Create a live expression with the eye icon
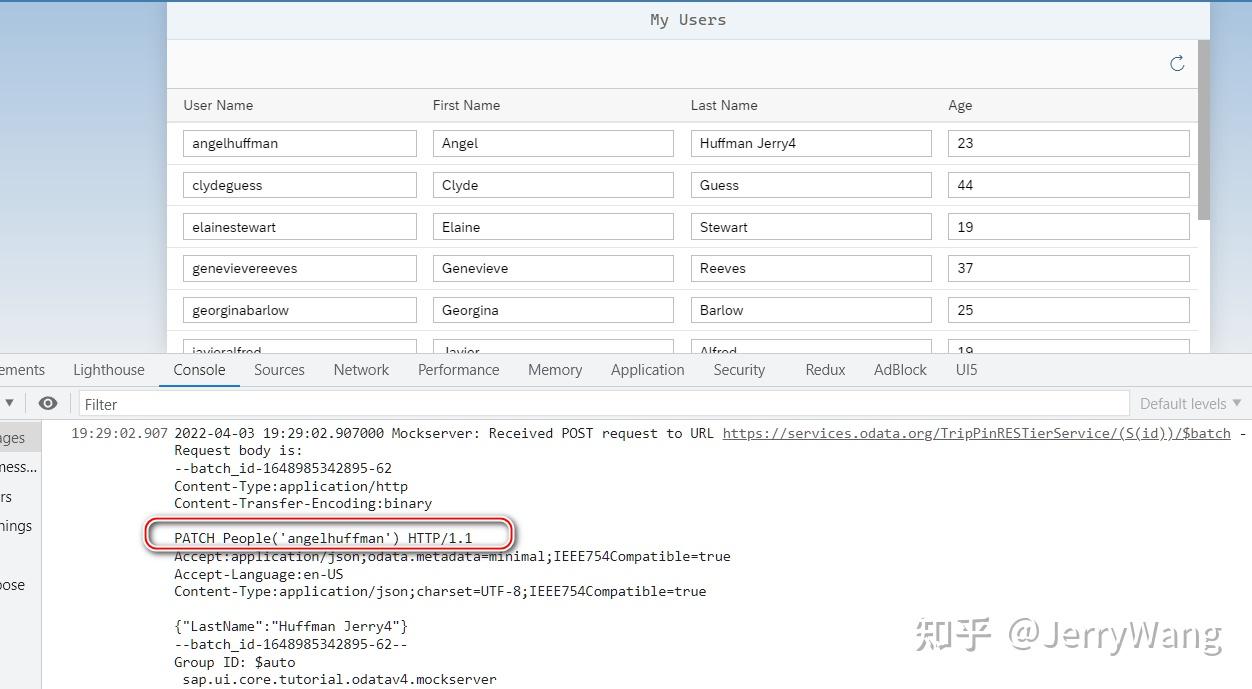The height and width of the screenshot is (689, 1252). (x=47, y=403)
